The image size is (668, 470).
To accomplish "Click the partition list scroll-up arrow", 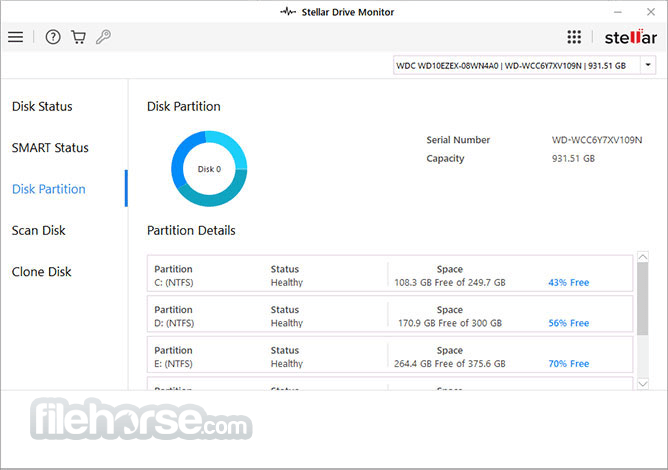I will tap(643, 257).
